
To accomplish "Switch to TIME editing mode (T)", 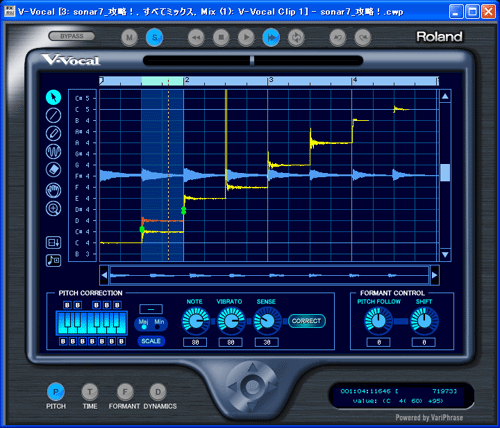I will pyautogui.click(x=90, y=392).
